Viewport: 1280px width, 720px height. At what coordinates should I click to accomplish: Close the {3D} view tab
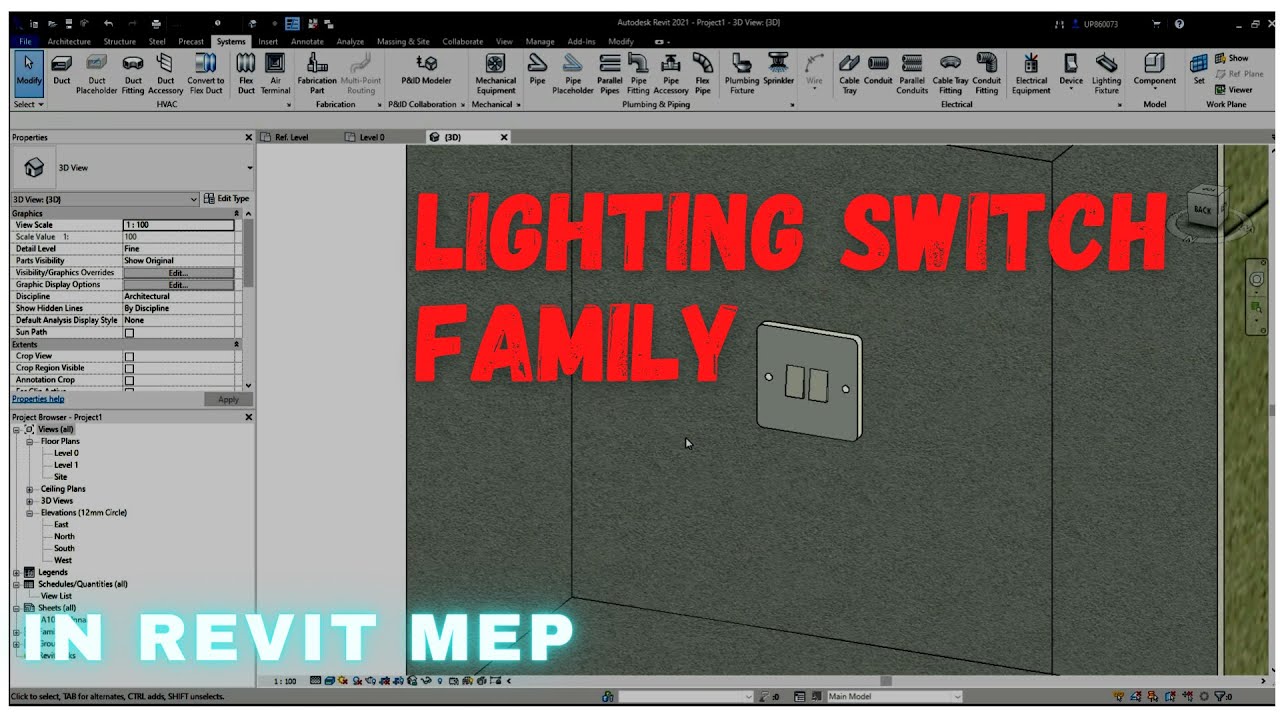504,137
